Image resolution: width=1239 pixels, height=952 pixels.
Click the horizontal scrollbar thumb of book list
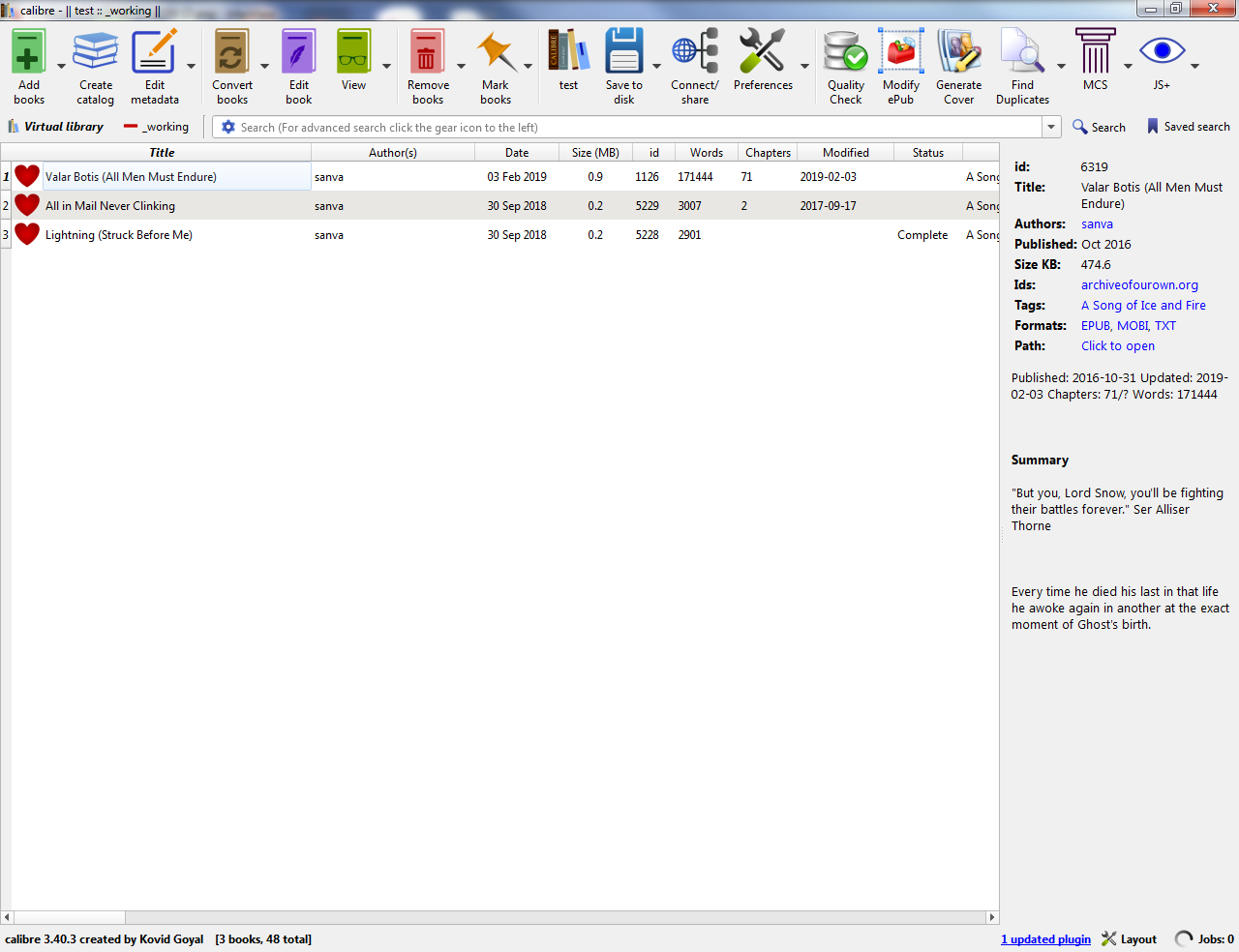pyautogui.click(x=69, y=917)
